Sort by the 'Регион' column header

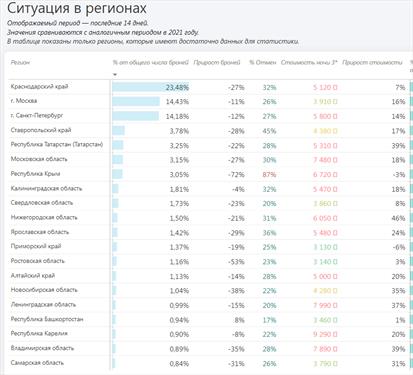20,63
